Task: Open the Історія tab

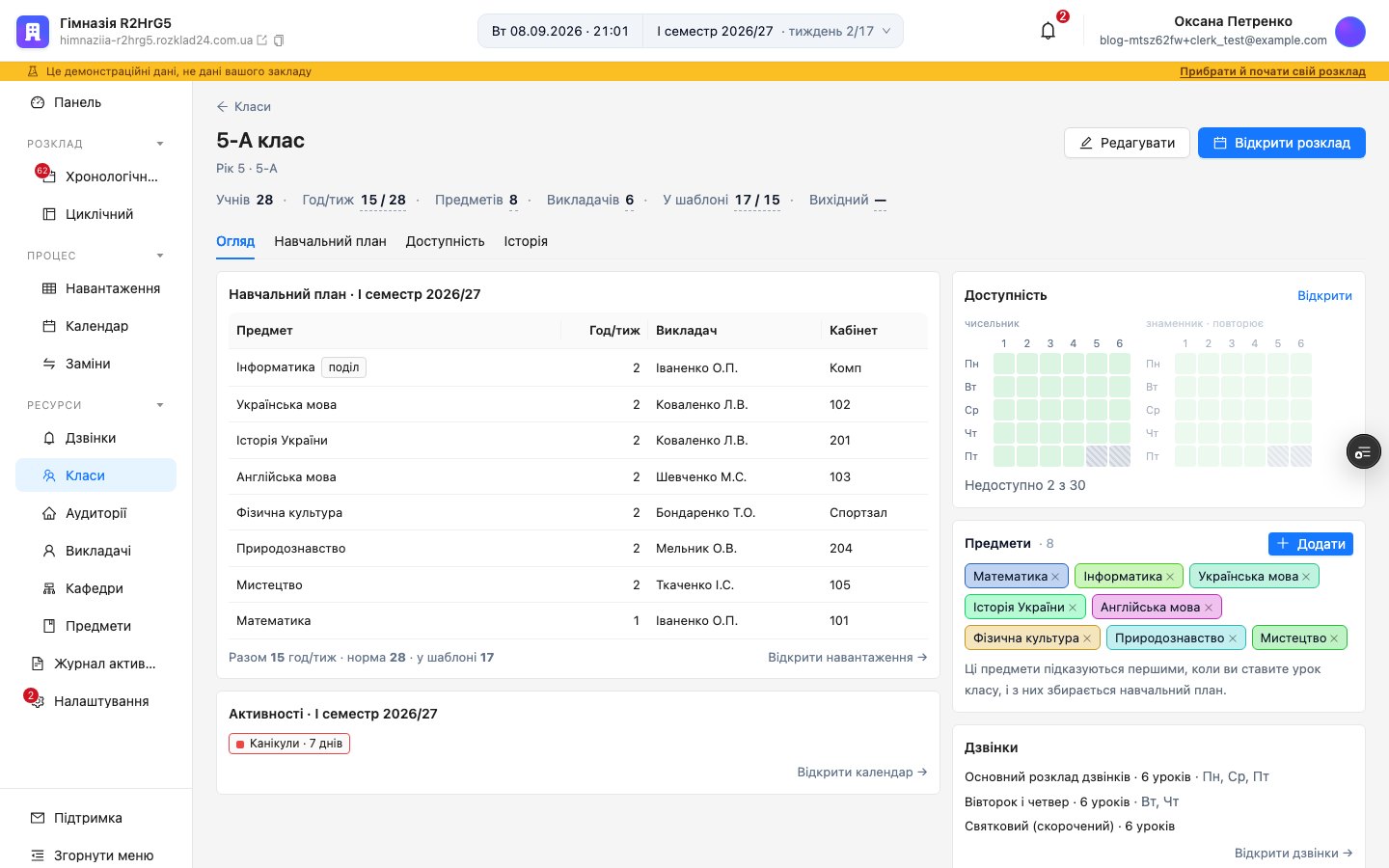Action: point(526,241)
